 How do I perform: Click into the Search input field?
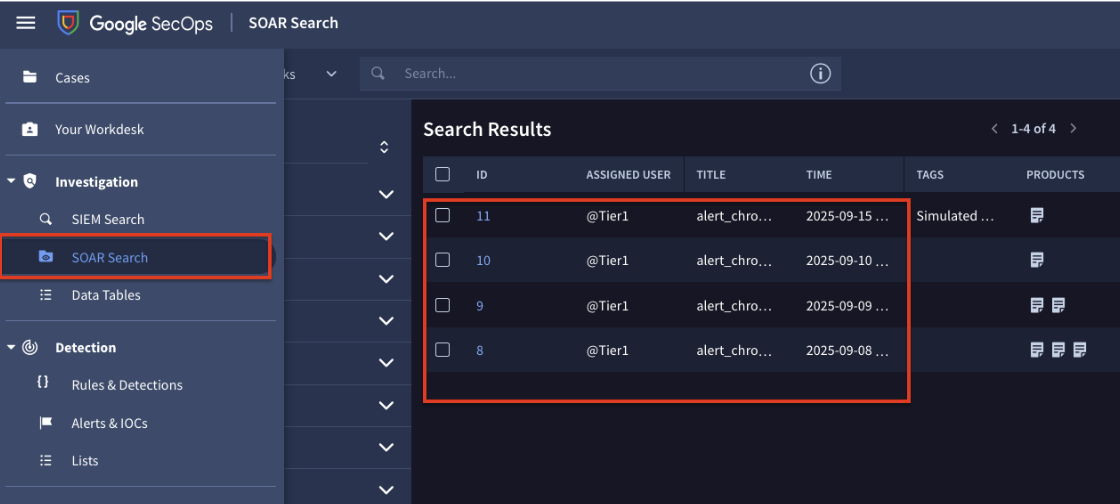[600, 74]
